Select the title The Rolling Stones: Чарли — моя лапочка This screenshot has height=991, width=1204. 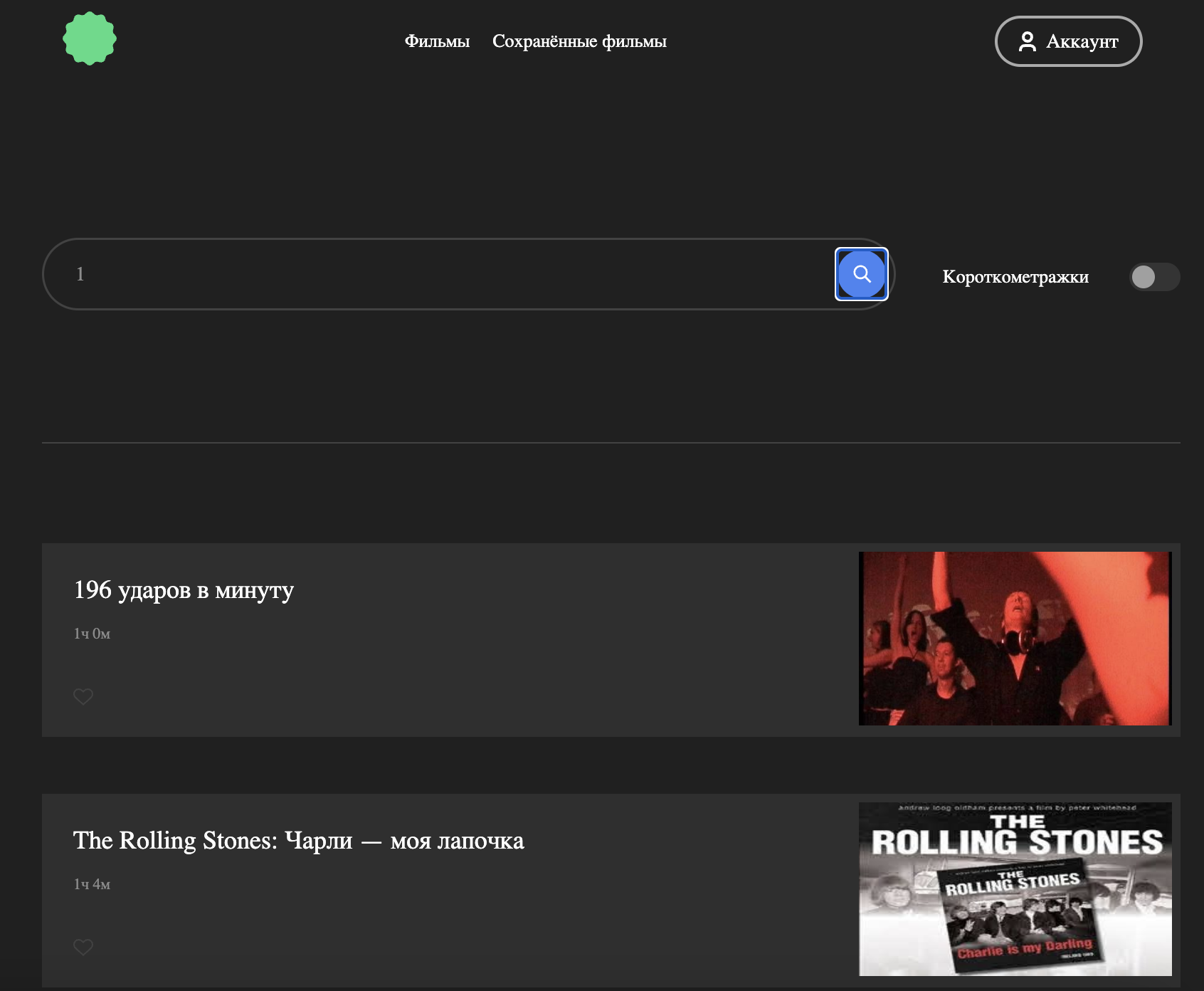(298, 841)
